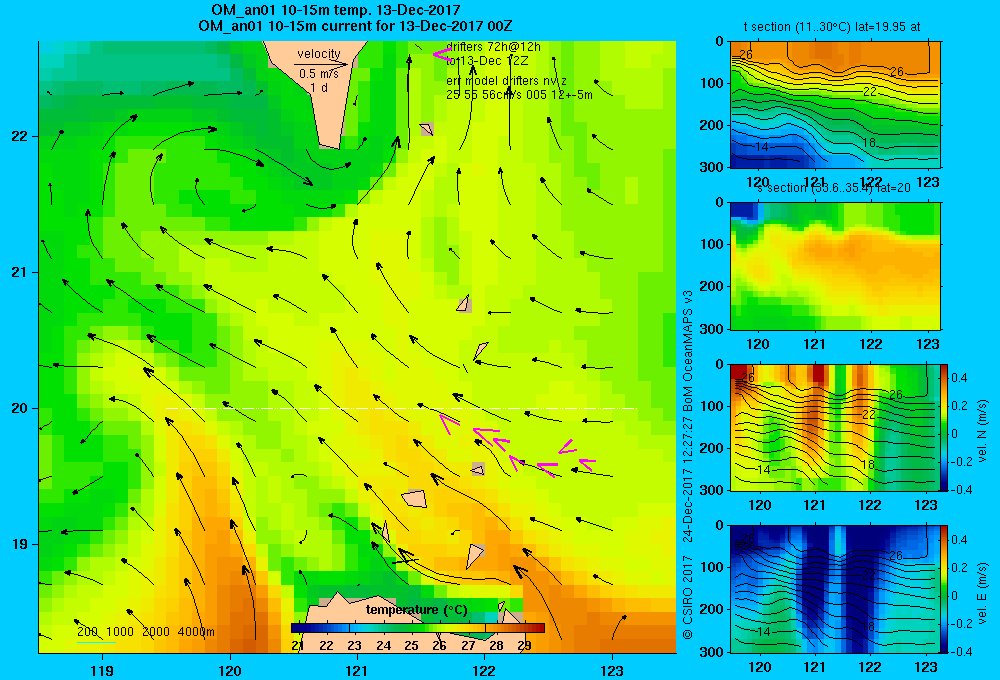Pick the dark blue 21 end of temperature colorbar

pyautogui.click(x=298, y=628)
